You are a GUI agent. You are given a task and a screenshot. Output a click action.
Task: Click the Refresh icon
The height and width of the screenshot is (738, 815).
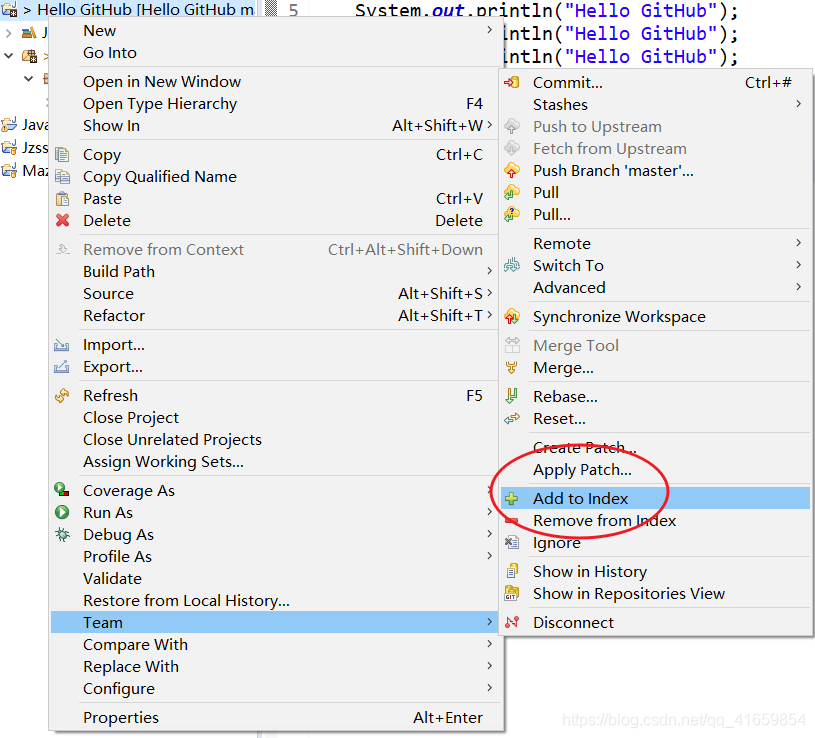click(62, 396)
